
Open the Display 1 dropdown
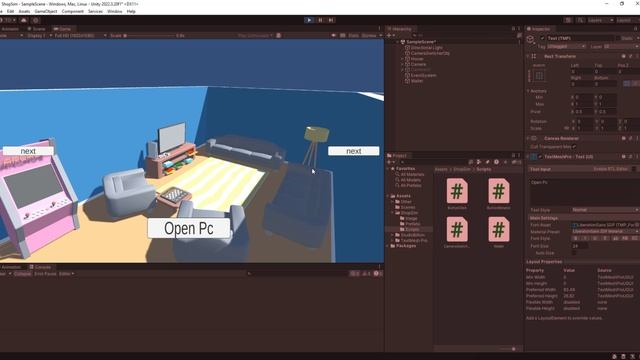click(x=39, y=36)
